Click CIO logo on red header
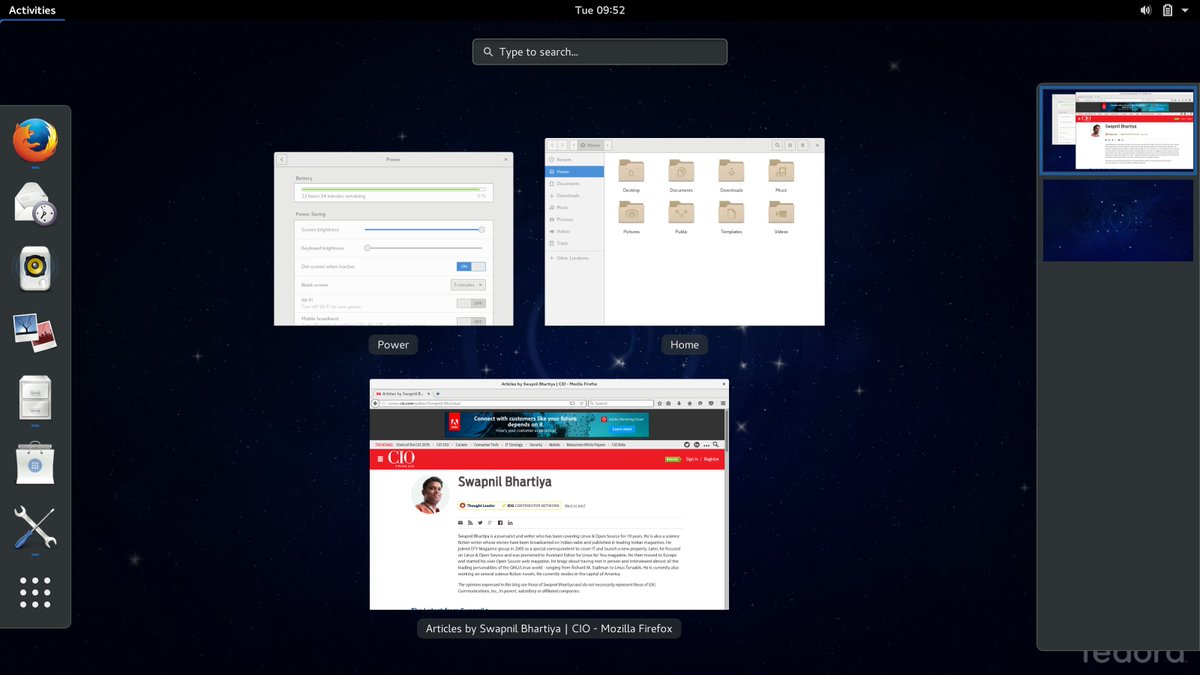This screenshot has height=675, width=1200. (x=401, y=458)
